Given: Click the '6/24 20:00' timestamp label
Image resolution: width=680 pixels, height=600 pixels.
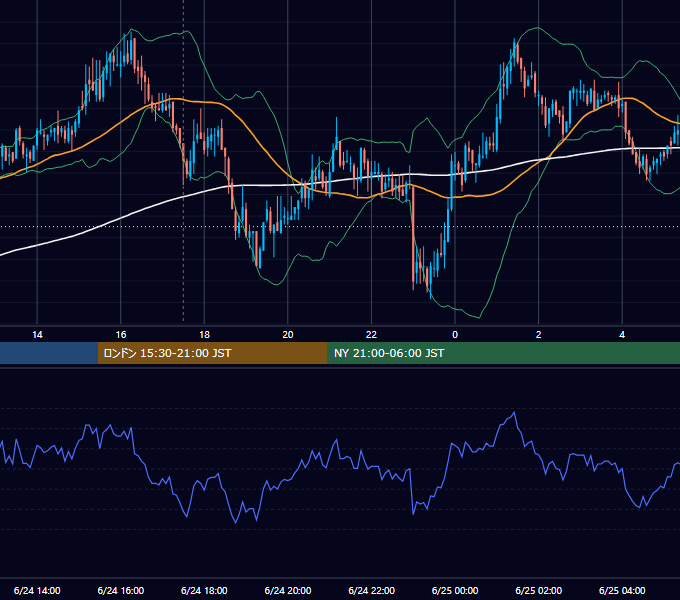Looking at the screenshot, I should click(288, 590).
